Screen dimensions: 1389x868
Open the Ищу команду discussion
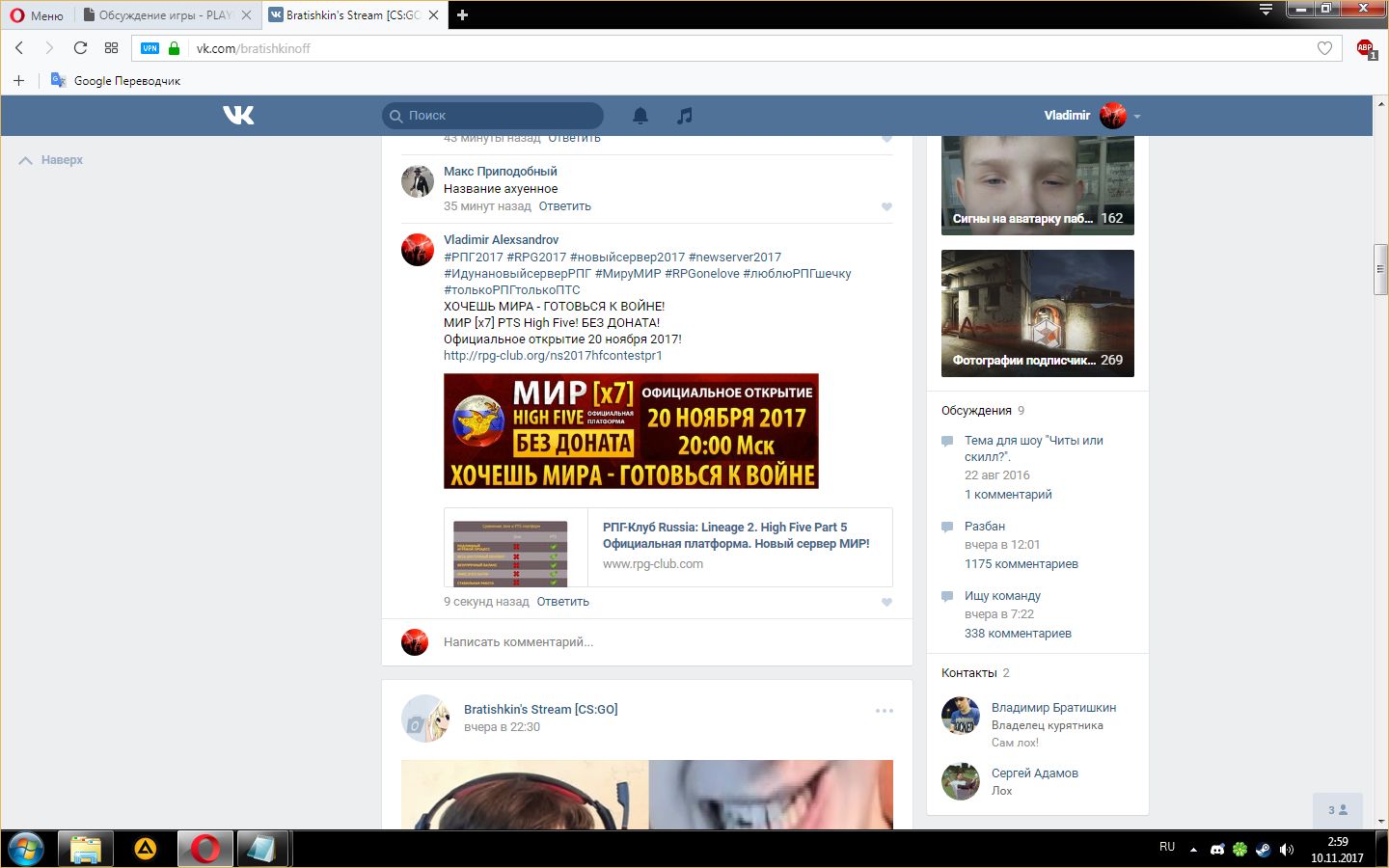(x=1002, y=596)
